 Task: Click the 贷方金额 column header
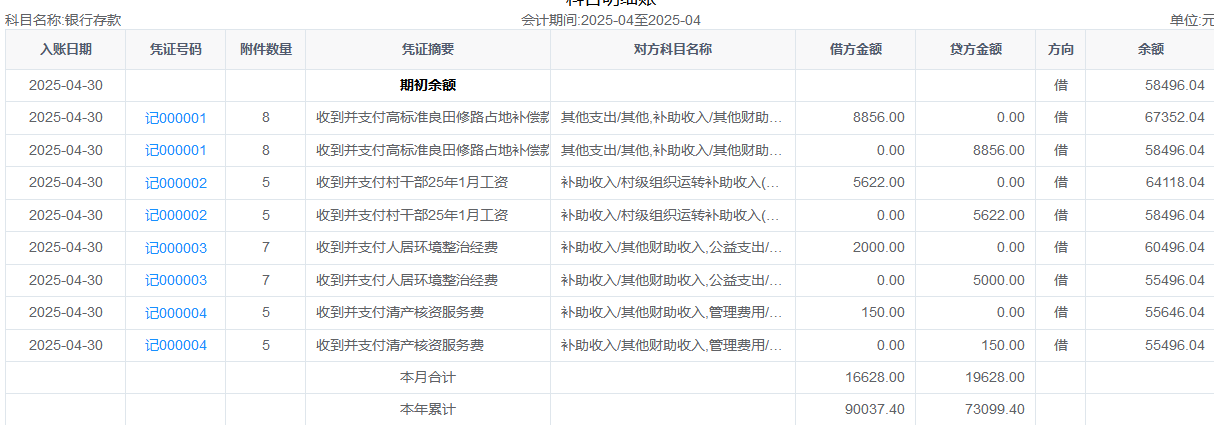tap(976, 49)
